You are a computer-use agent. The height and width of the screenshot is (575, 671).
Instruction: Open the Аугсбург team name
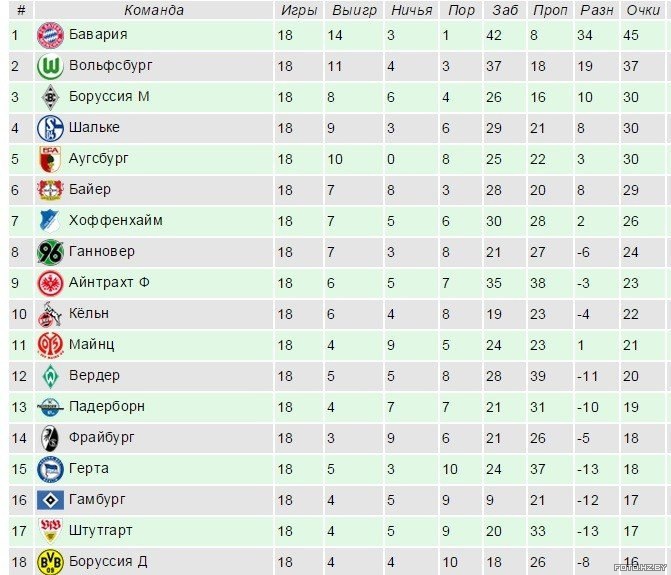tap(98, 159)
